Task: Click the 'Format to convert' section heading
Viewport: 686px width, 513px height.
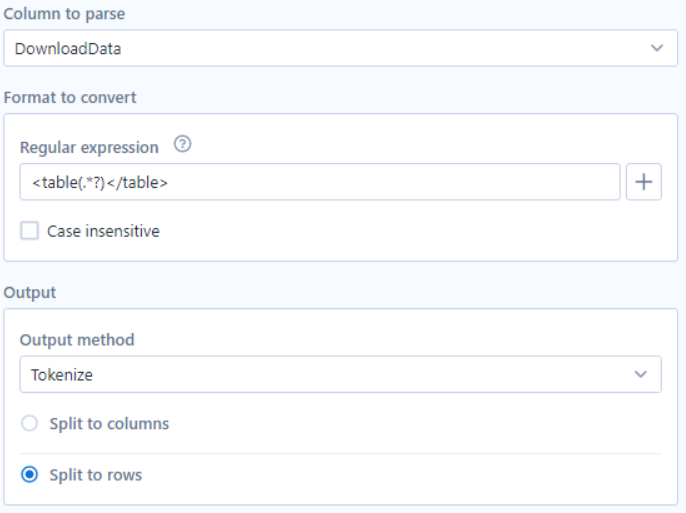Action: pos(70,98)
